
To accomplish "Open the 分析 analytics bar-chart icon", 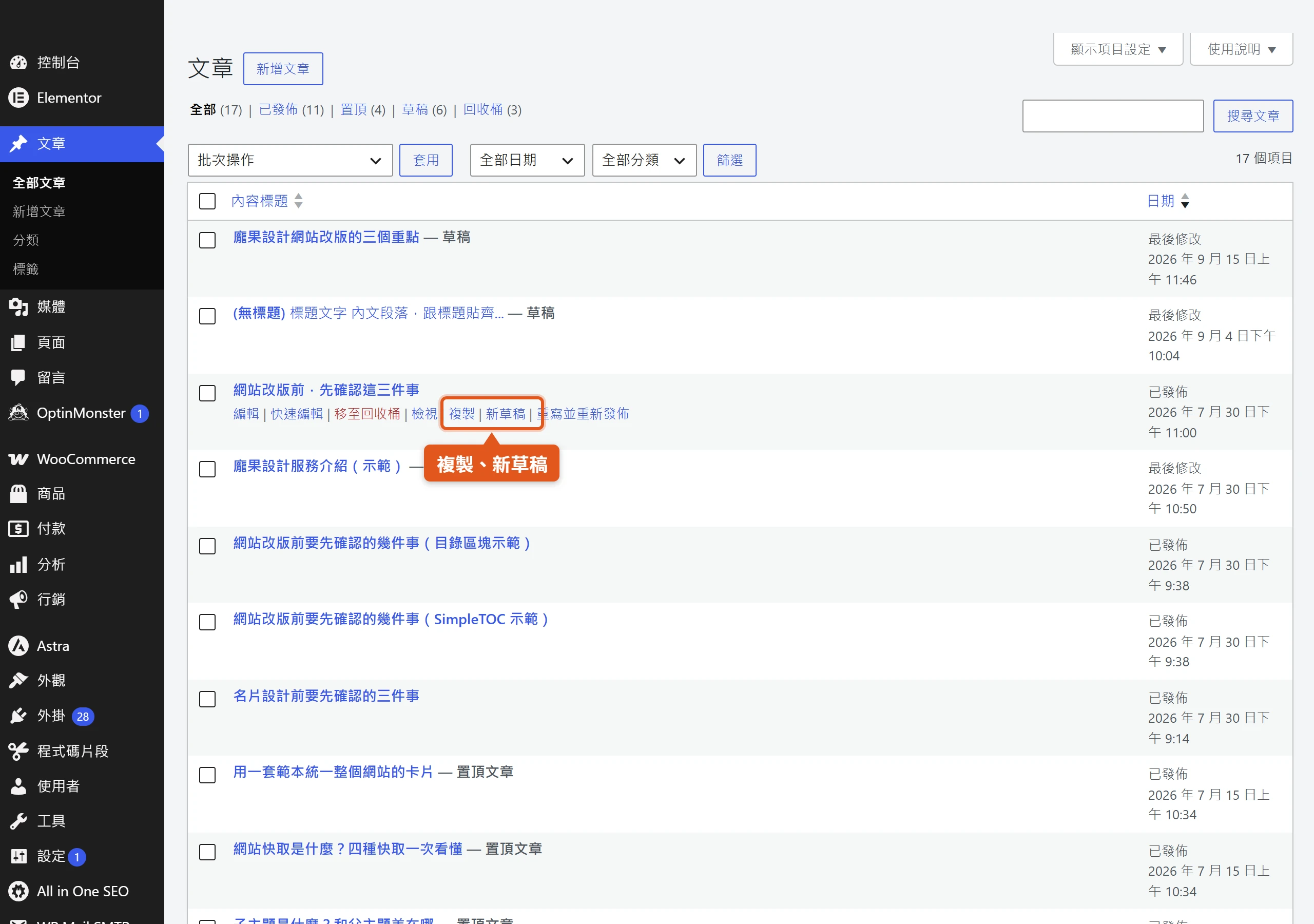I will (x=18, y=565).
